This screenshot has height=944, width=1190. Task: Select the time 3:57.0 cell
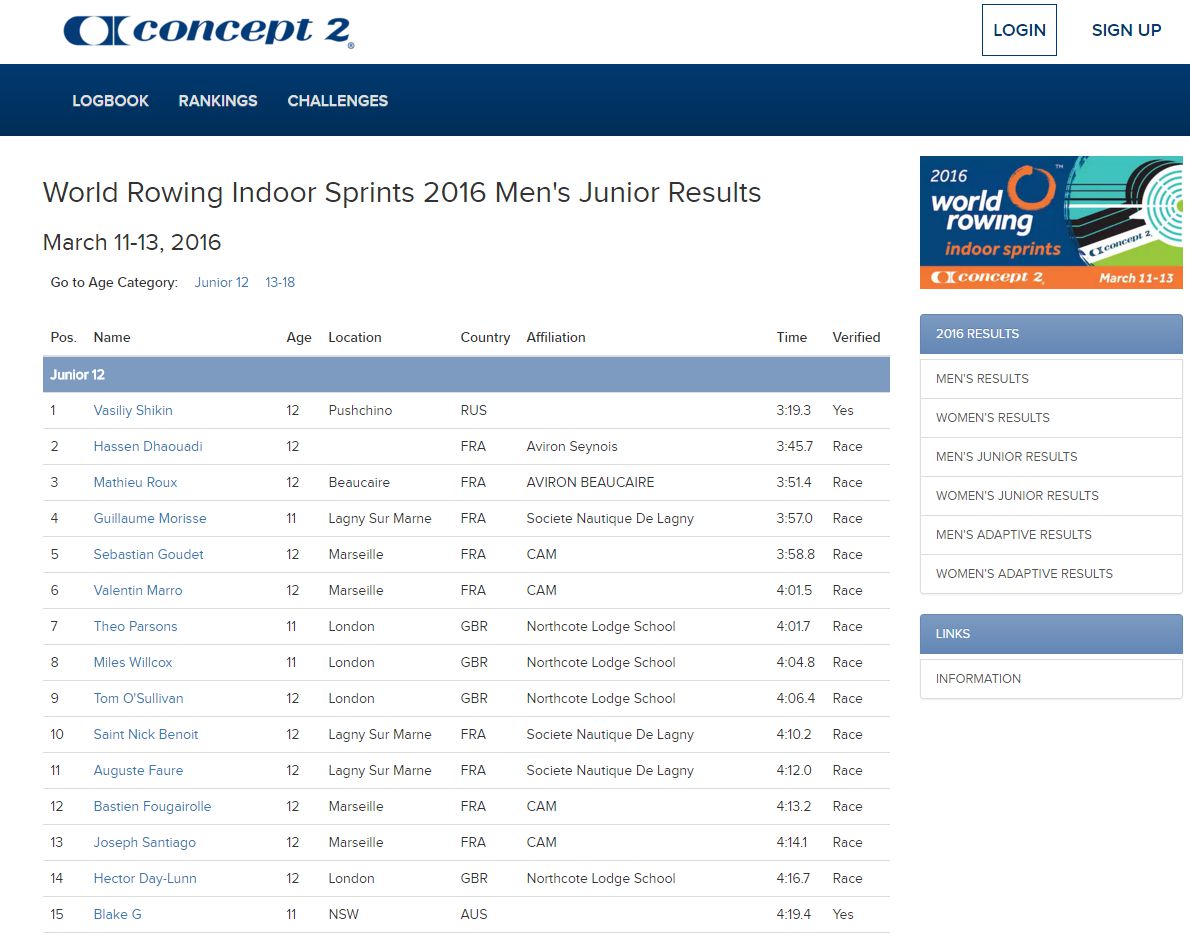pos(794,518)
